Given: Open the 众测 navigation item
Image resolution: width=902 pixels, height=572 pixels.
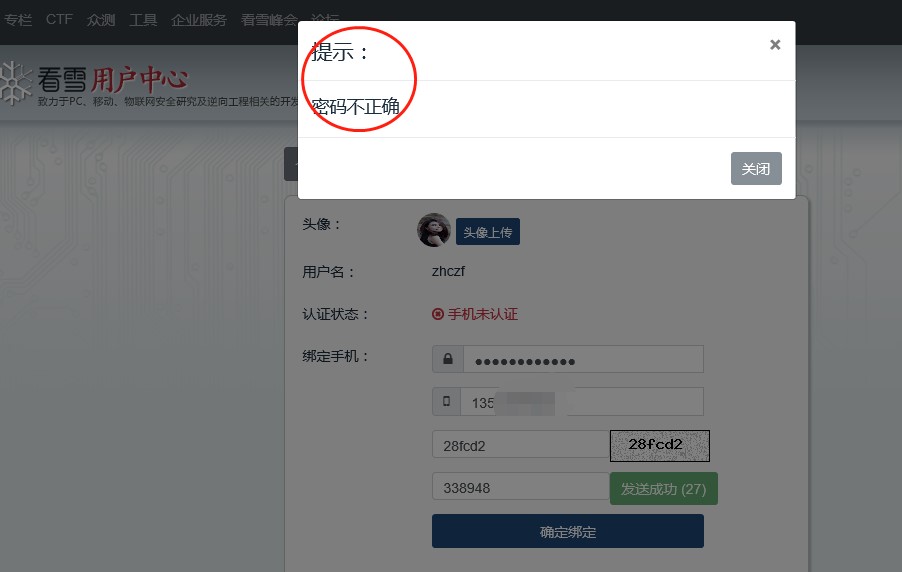Looking at the screenshot, I should pos(101,20).
